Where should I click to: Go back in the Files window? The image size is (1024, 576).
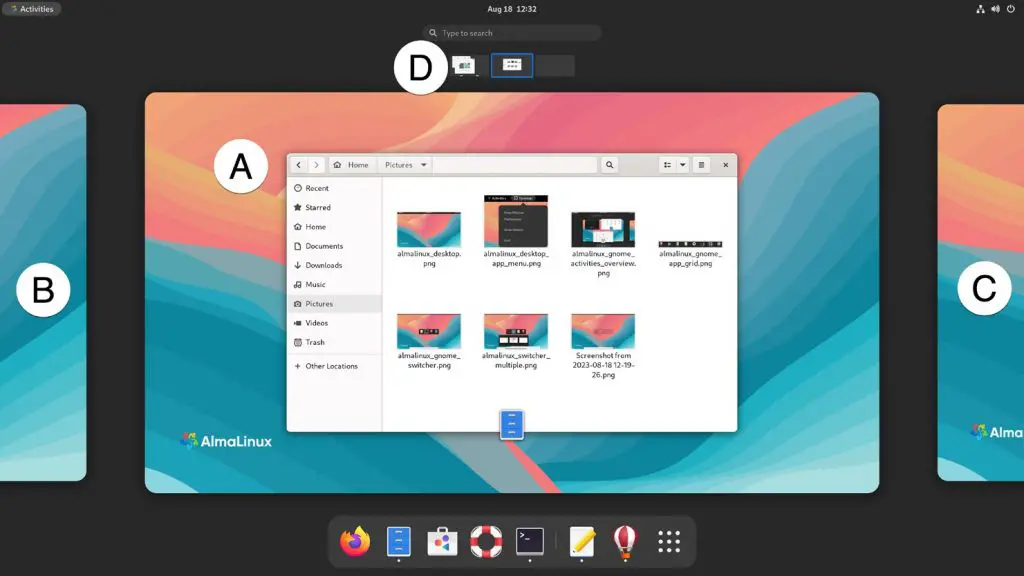(x=298, y=165)
